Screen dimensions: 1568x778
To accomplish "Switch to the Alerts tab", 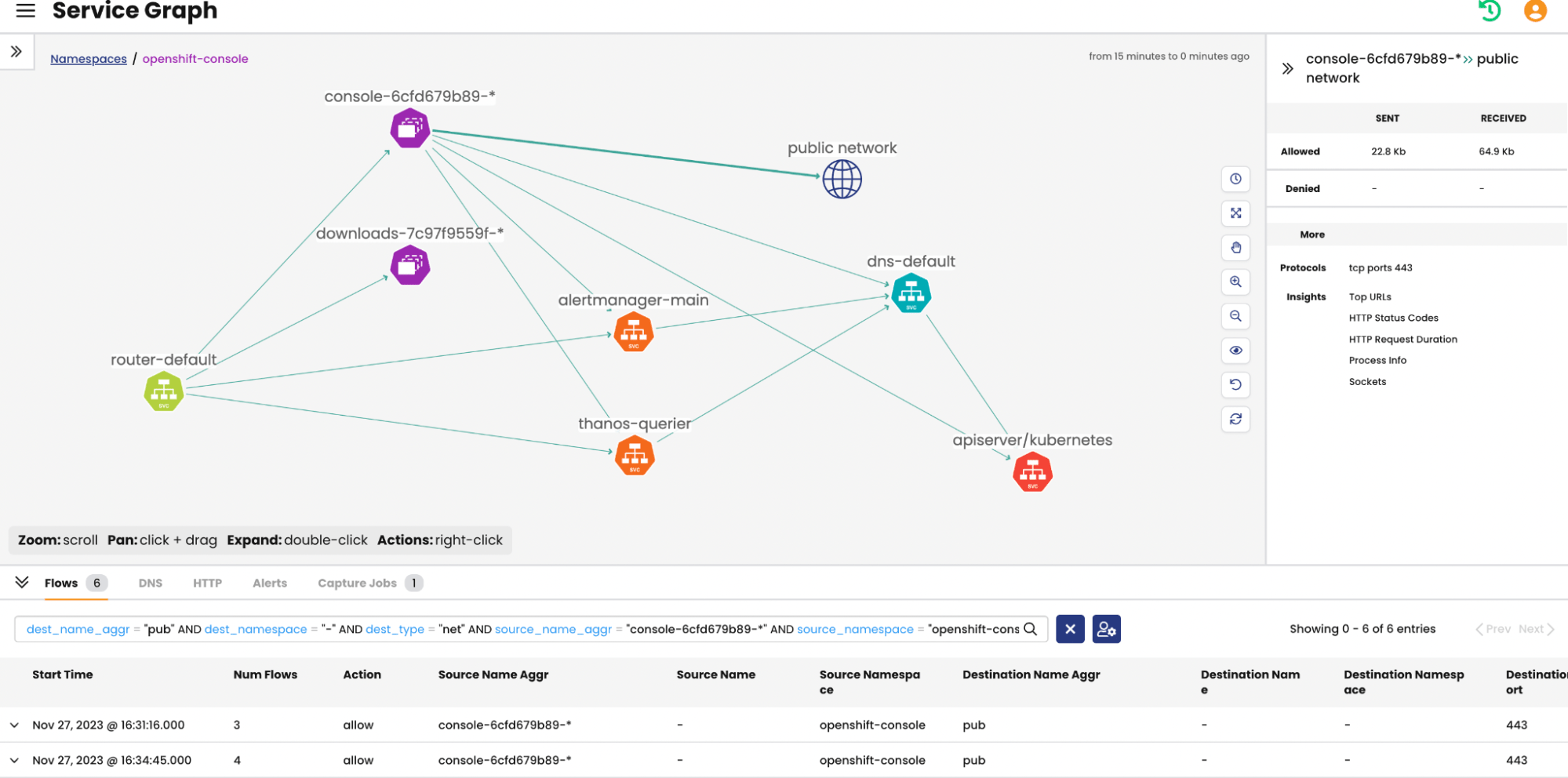I will click(270, 583).
